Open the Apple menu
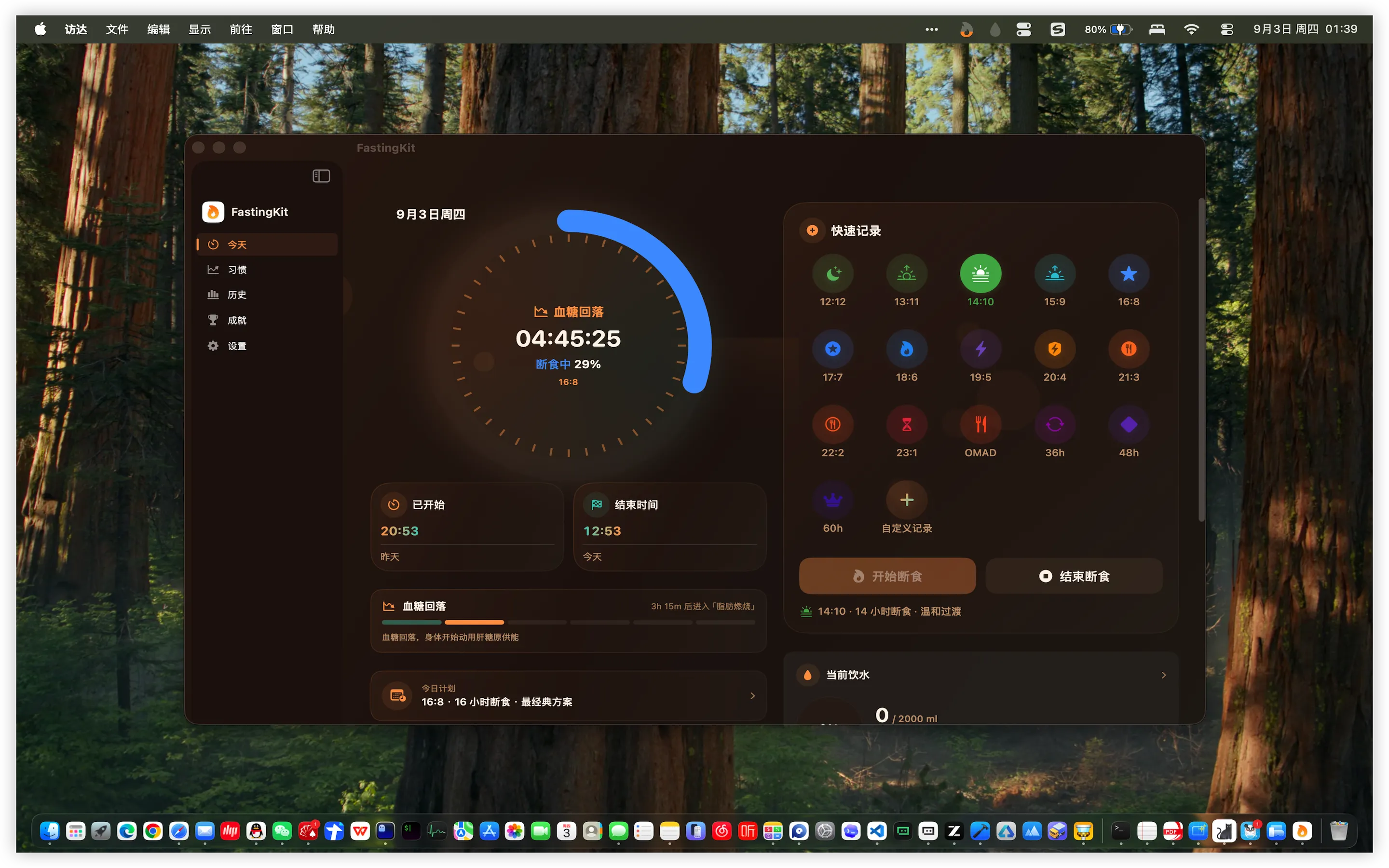 pos(40,29)
